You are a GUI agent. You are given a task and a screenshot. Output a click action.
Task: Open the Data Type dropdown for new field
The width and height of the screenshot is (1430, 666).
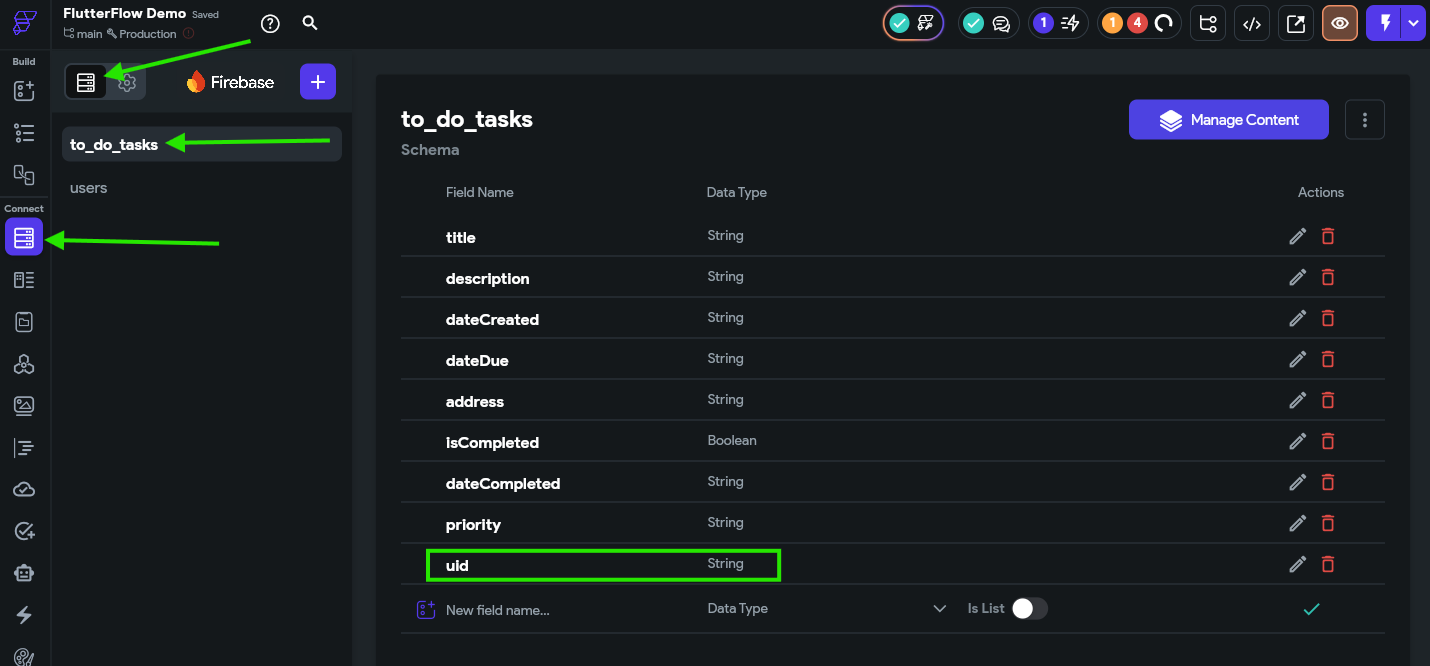827,608
